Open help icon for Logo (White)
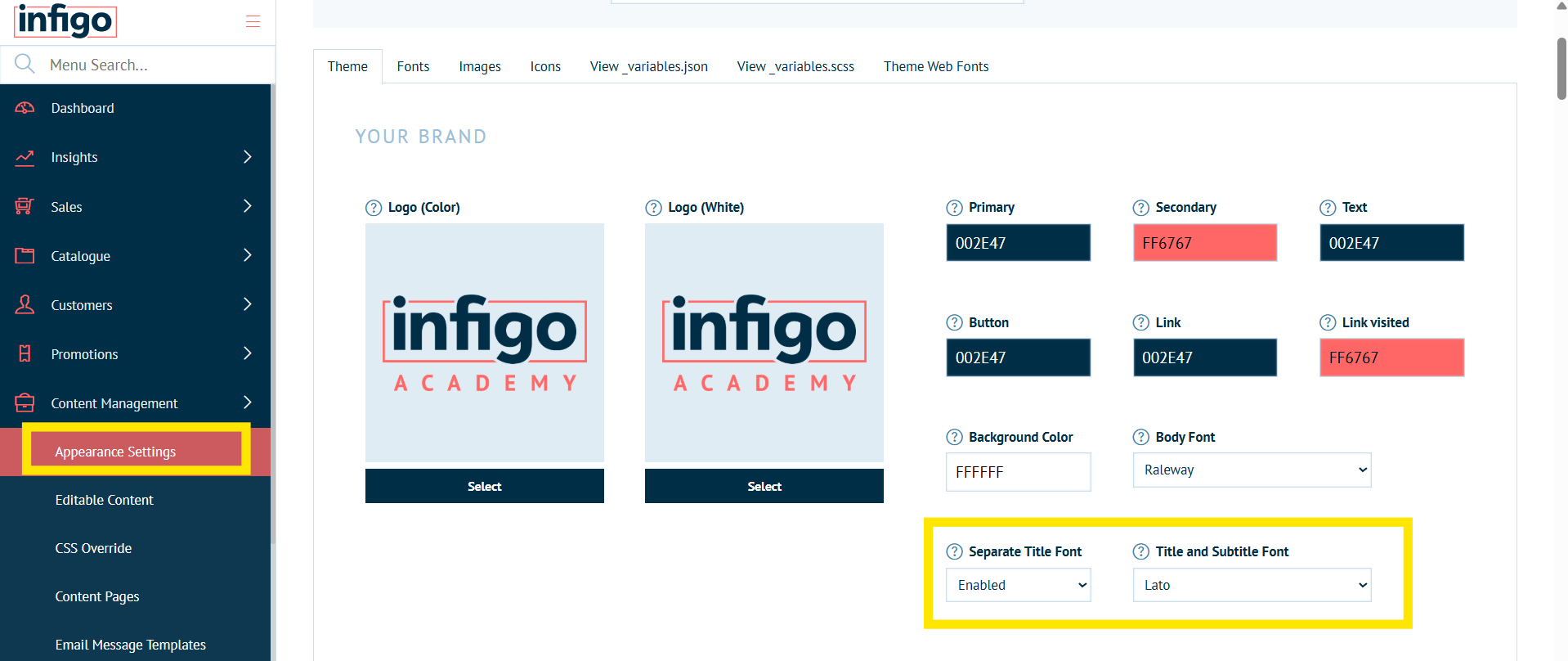Image resolution: width=1568 pixels, height=661 pixels. pos(653,208)
